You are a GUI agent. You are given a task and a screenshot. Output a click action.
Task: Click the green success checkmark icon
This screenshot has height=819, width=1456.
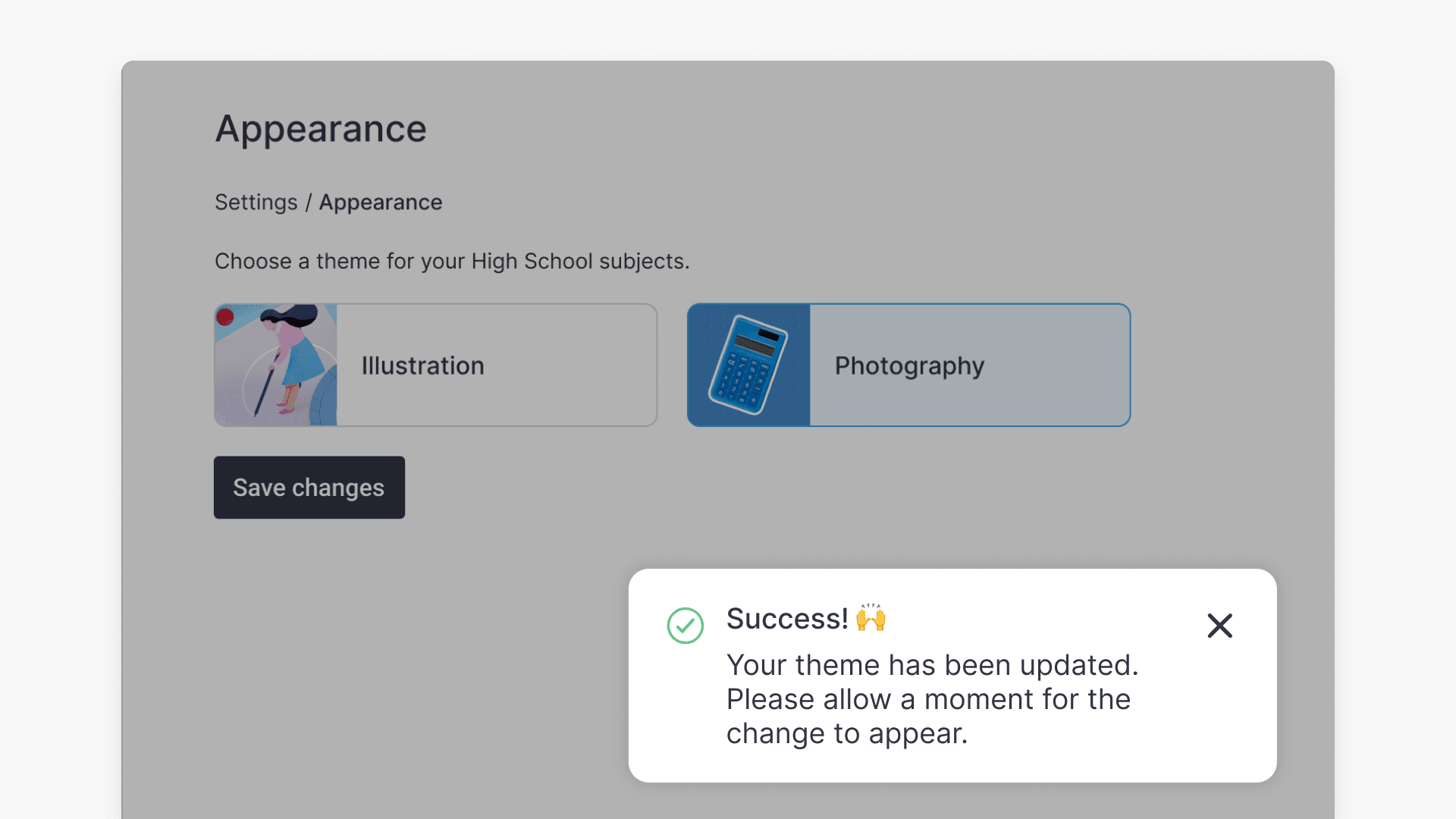[x=685, y=626]
